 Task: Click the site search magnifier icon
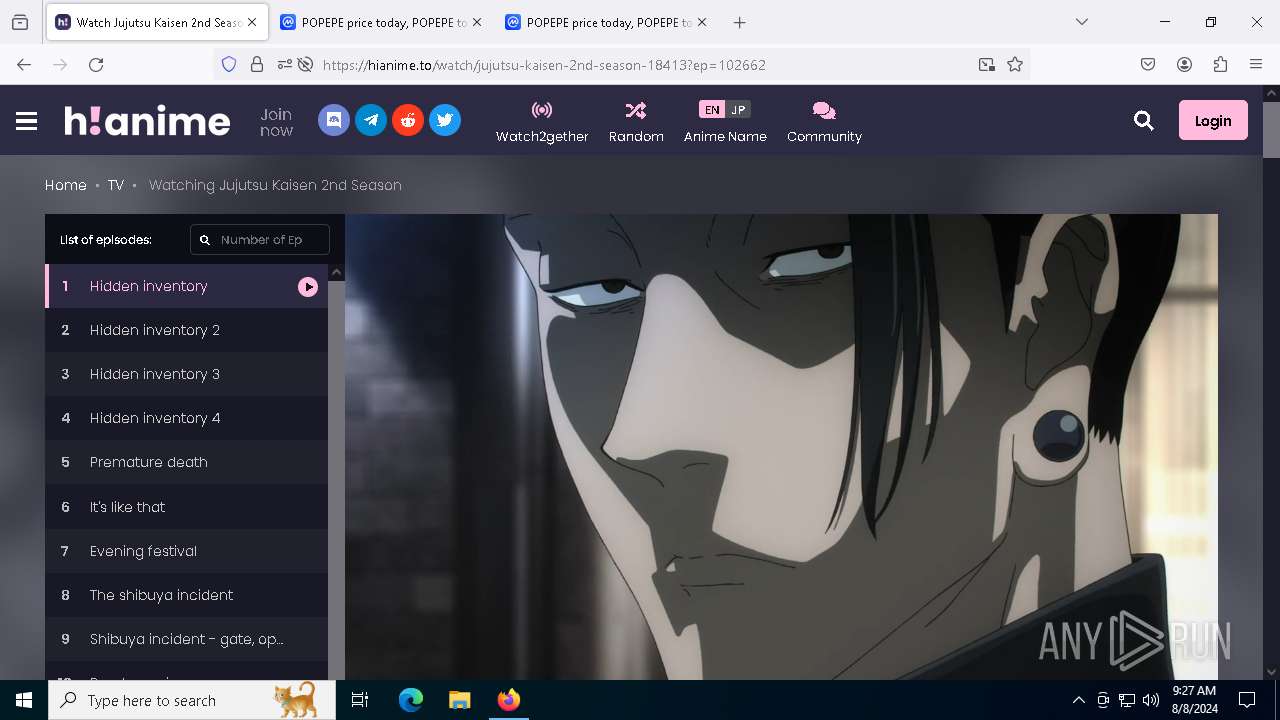1144,121
